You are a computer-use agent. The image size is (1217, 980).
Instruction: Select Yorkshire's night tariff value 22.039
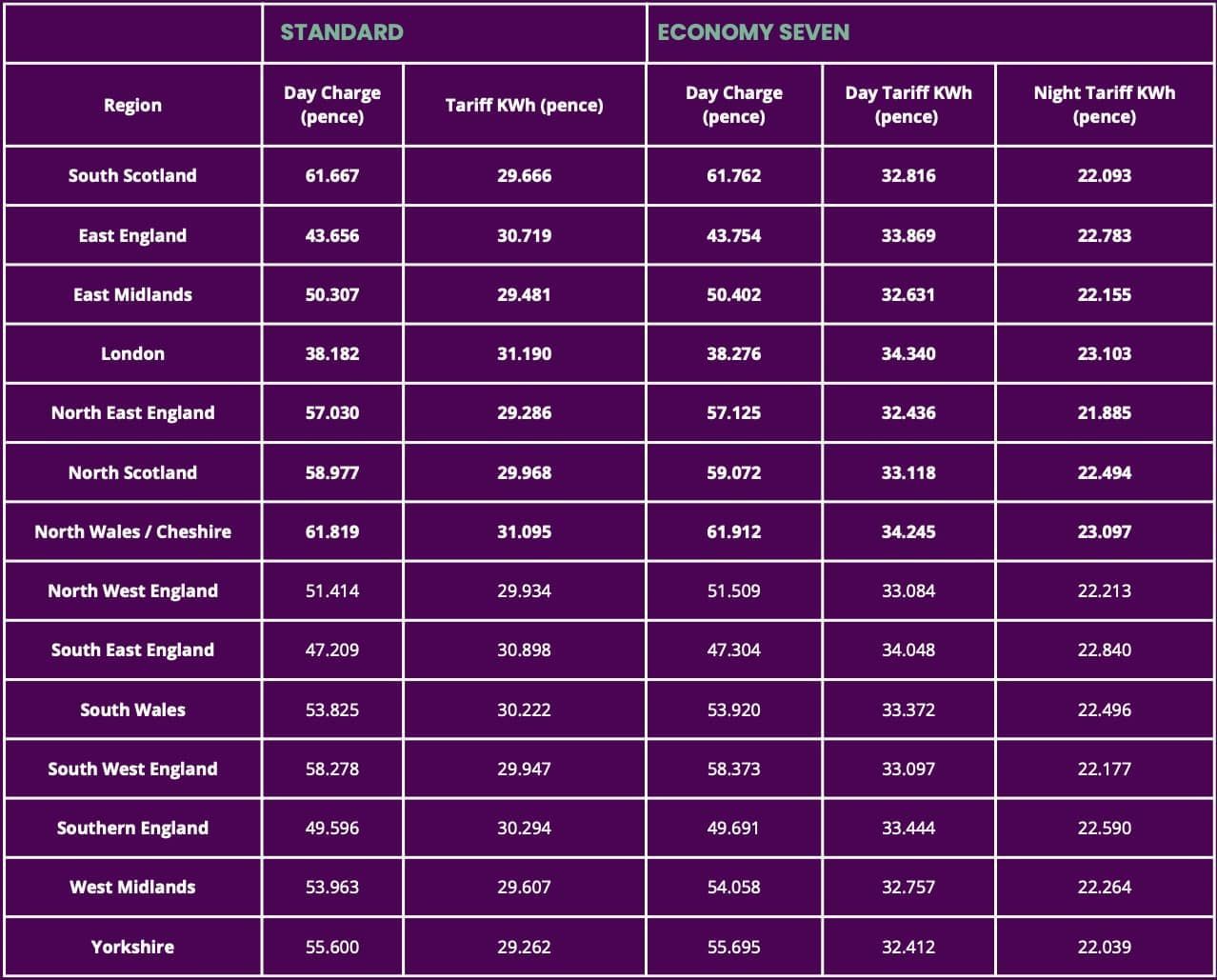[x=1104, y=947]
